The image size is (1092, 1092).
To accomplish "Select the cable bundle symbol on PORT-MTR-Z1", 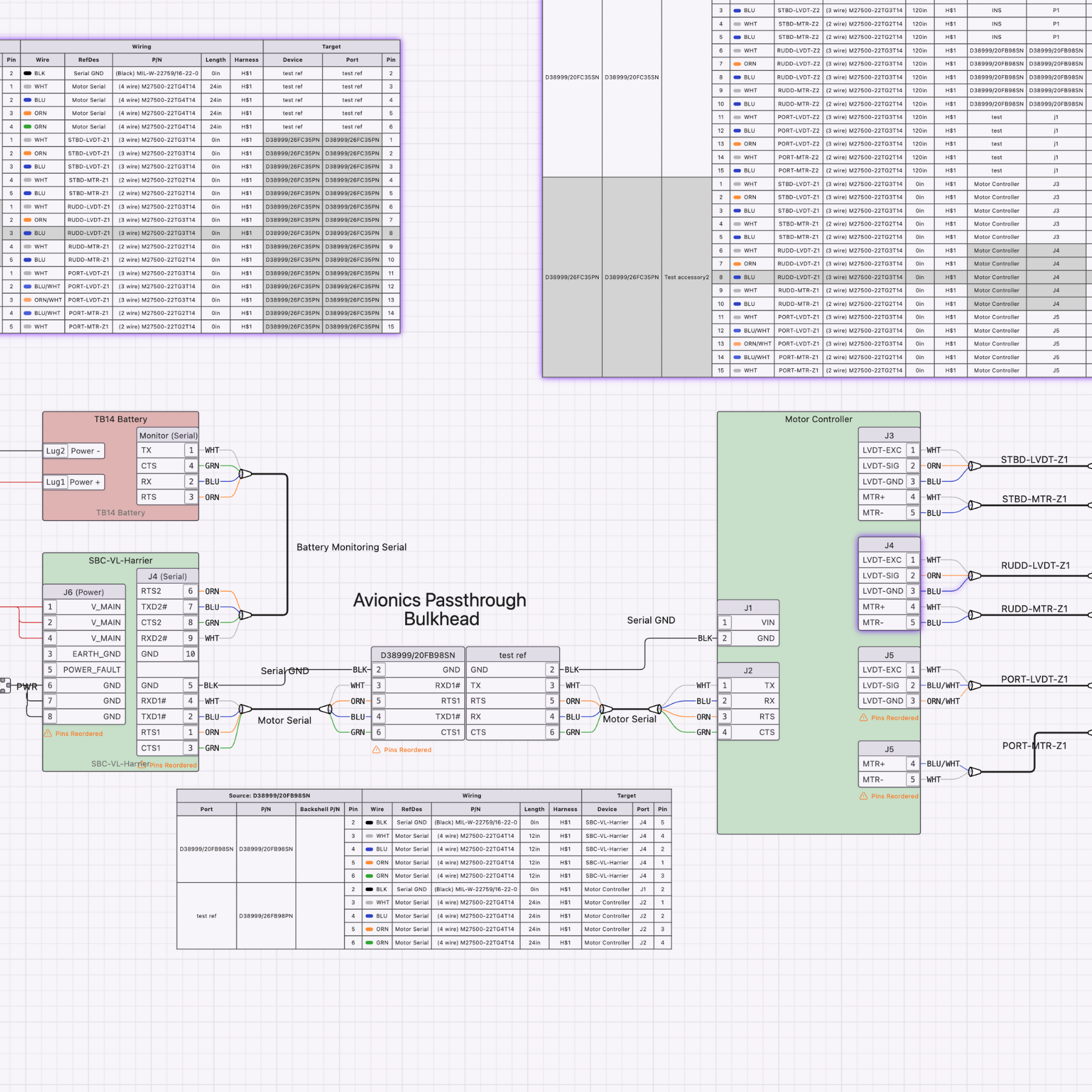I will coord(974,772).
